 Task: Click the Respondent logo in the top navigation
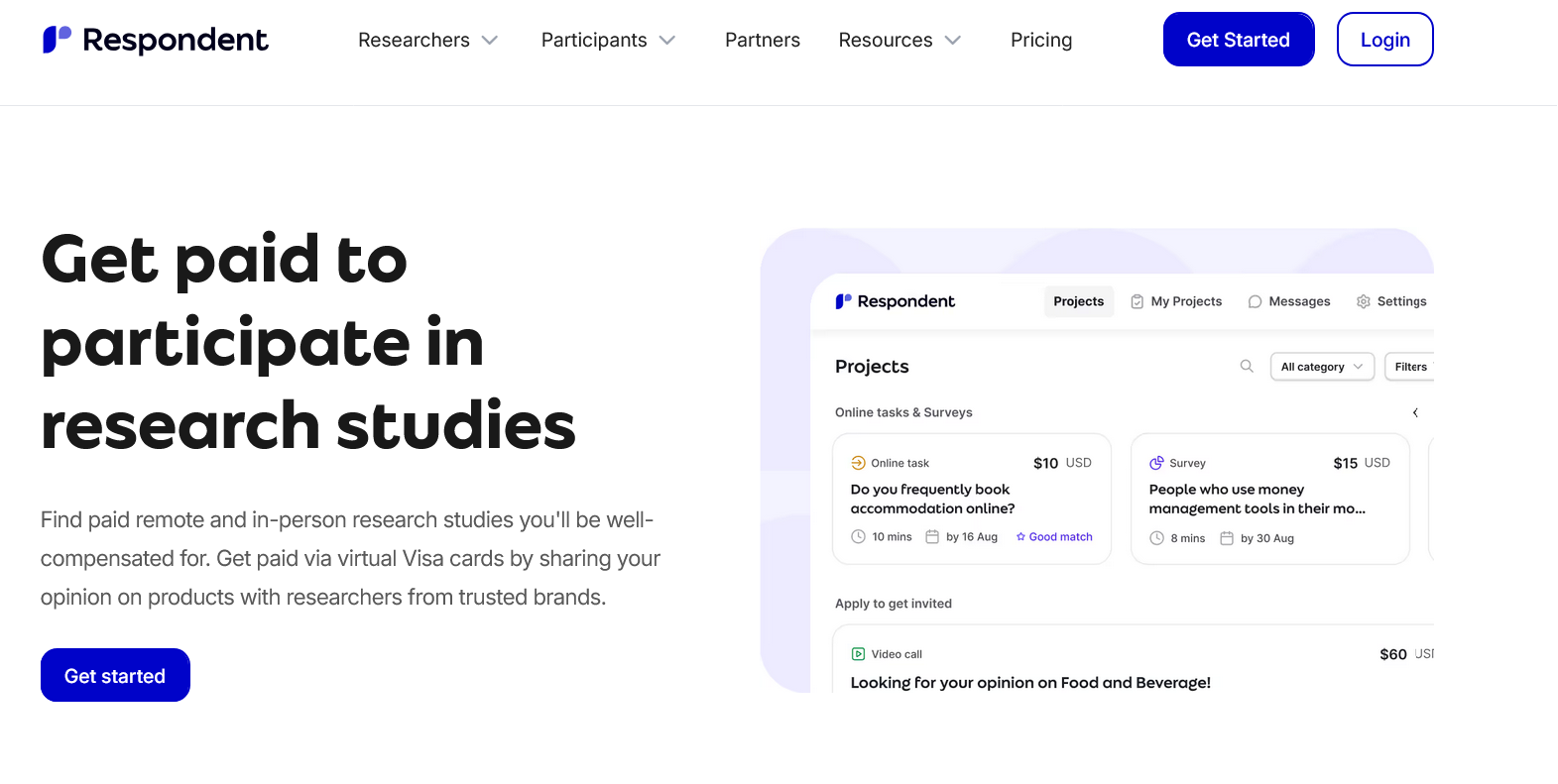pyautogui.click(x=154, y=39)
